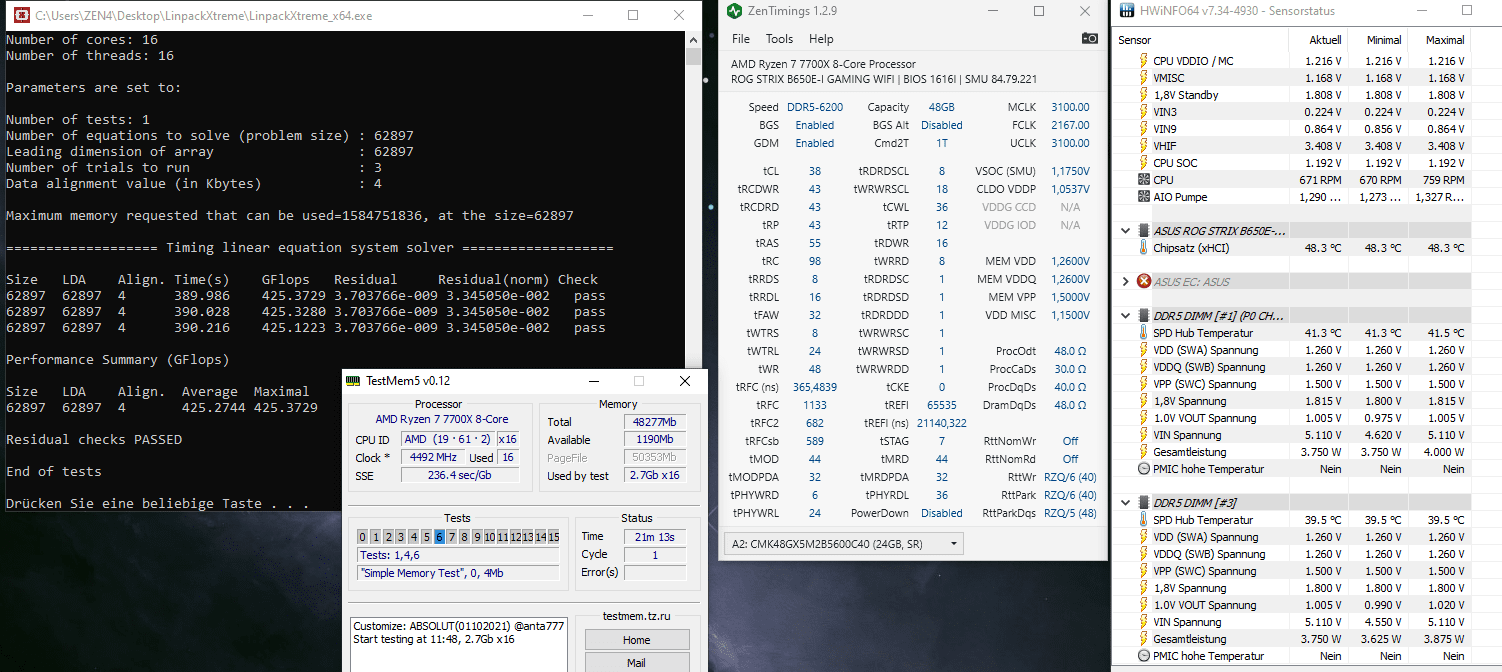Click the TestMem5 title bar icon

tap(352, 381)
